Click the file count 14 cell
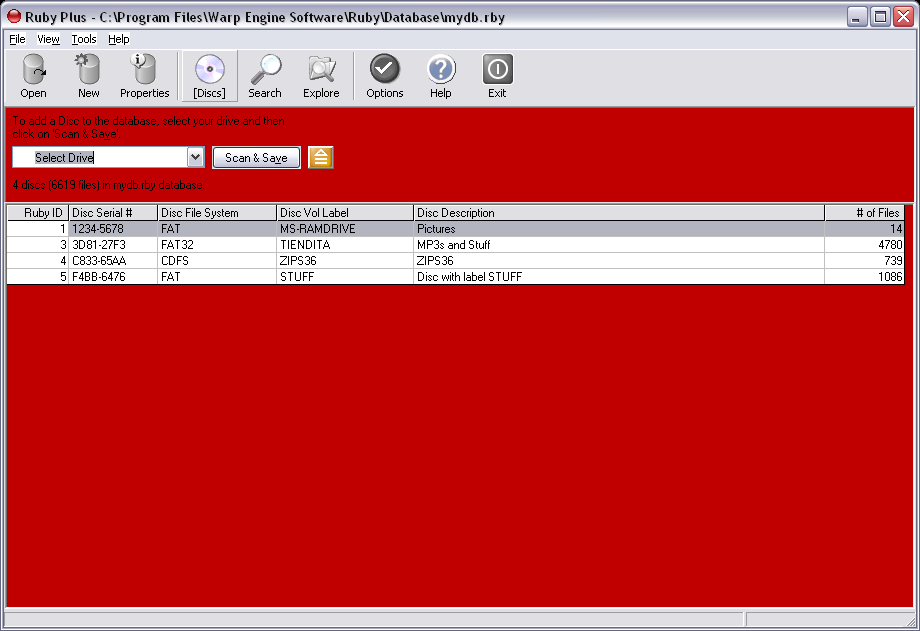 click(864, 229)
